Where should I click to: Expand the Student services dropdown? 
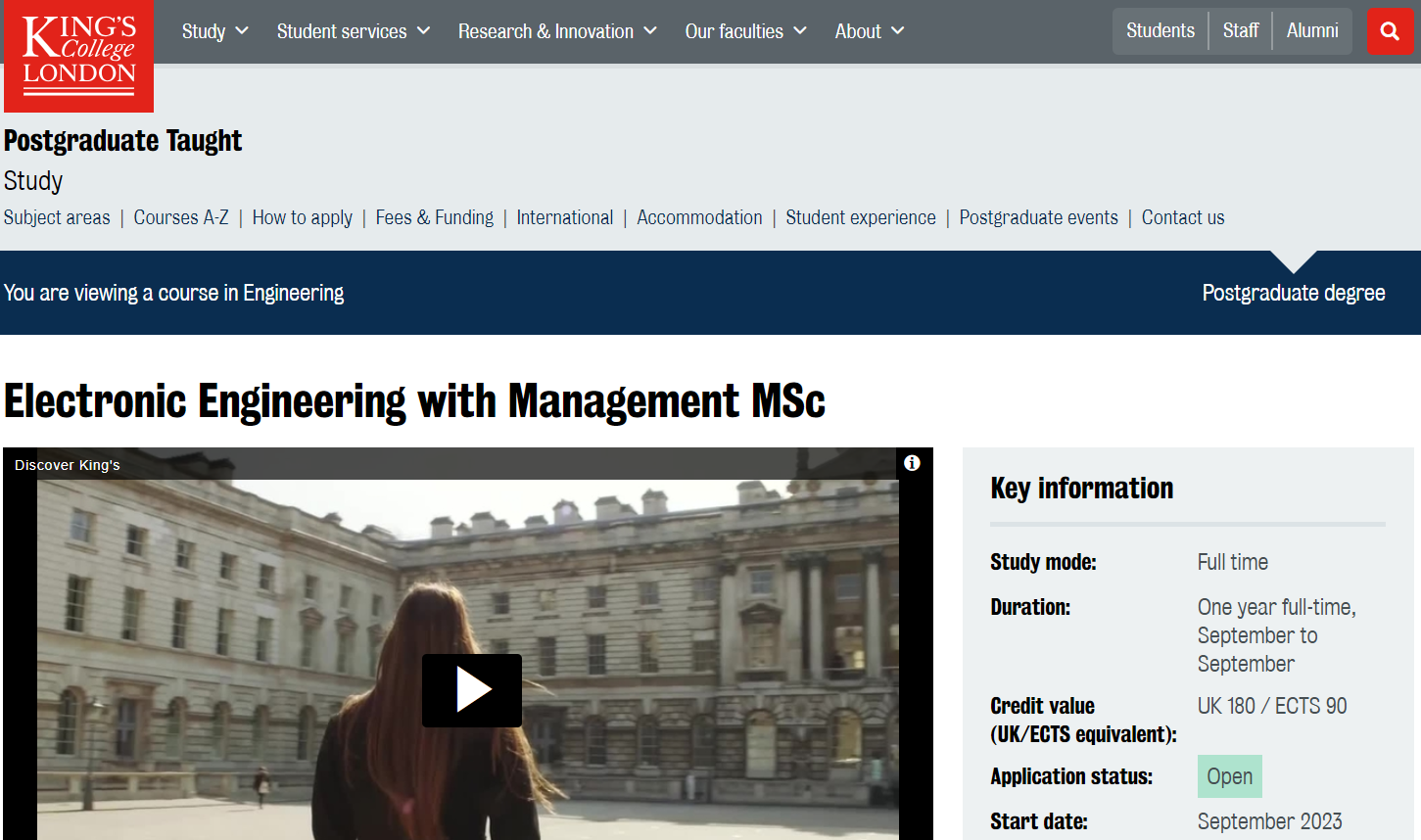353,31
